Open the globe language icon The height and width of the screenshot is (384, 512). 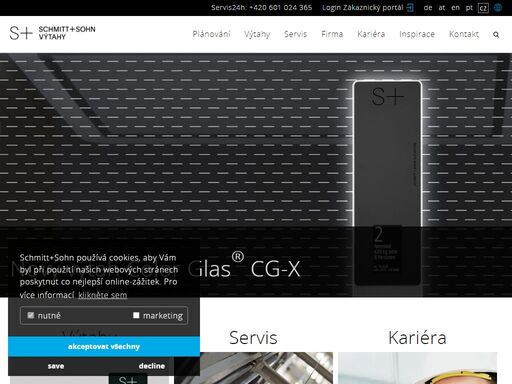pos(498,8)
